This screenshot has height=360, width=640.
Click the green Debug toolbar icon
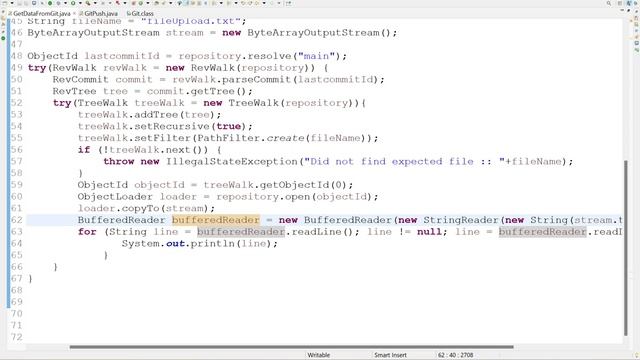[x=50, y=3]
